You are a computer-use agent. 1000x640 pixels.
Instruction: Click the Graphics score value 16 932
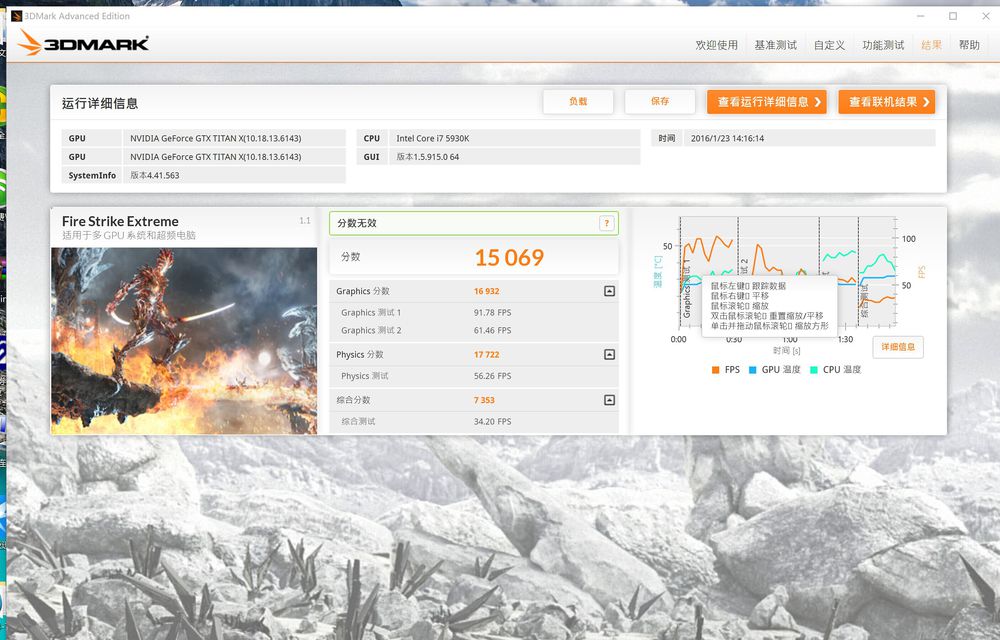[487, 291]
